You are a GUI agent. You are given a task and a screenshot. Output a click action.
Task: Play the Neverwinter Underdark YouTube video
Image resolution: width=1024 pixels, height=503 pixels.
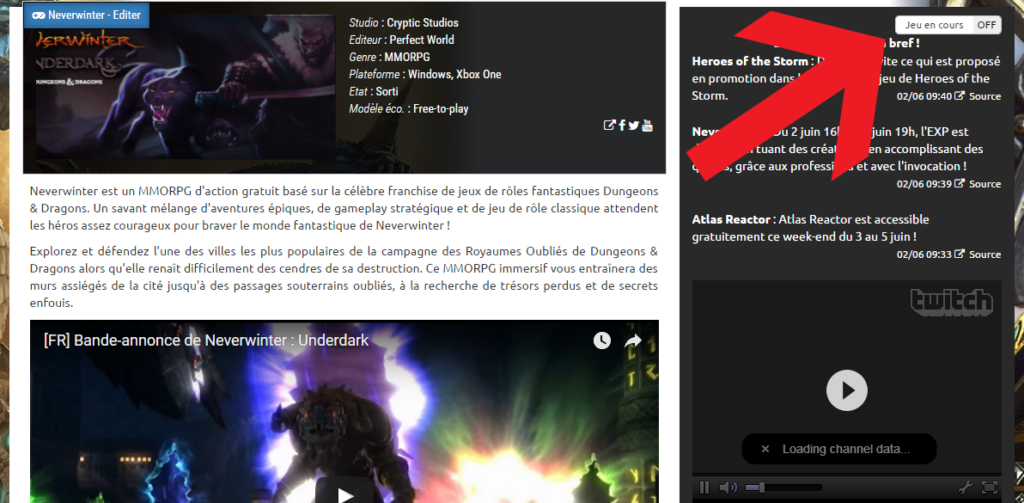coord(344,491)
